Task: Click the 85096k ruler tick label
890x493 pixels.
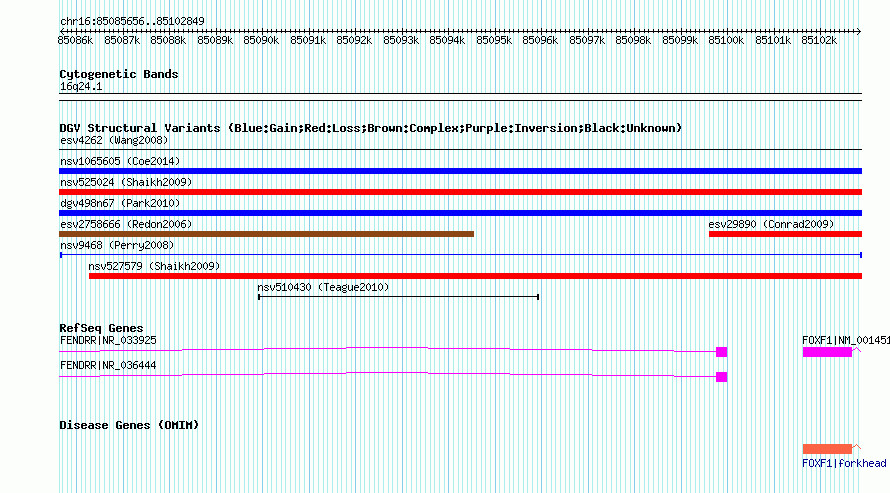Action: click(x=540, y=40)
